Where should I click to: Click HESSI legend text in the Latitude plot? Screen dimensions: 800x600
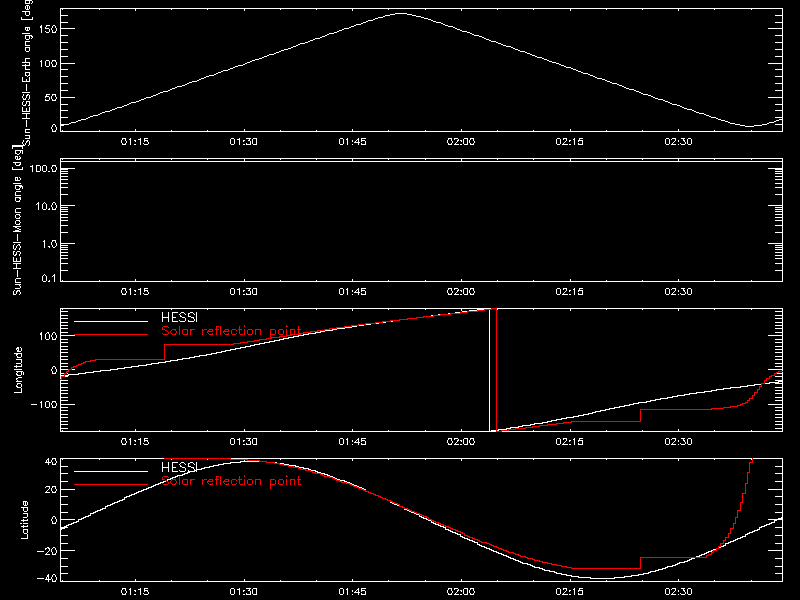(179, 467)
